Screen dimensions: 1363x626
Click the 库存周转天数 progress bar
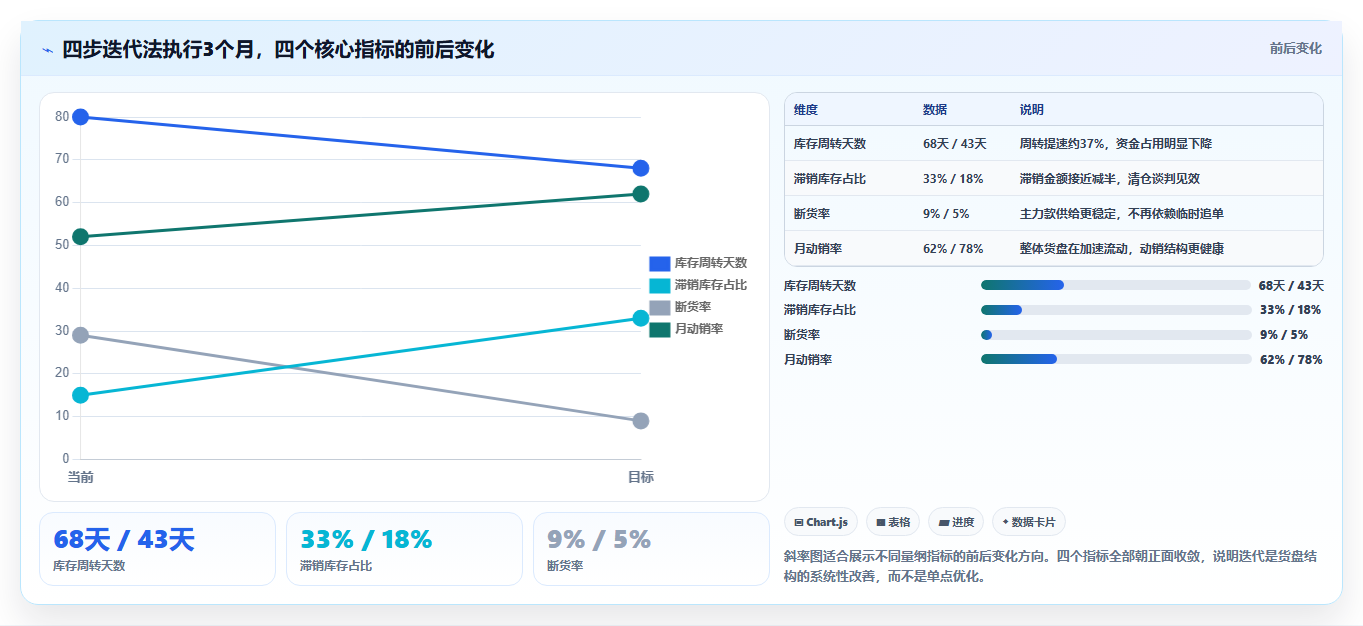click(1116, 285)
